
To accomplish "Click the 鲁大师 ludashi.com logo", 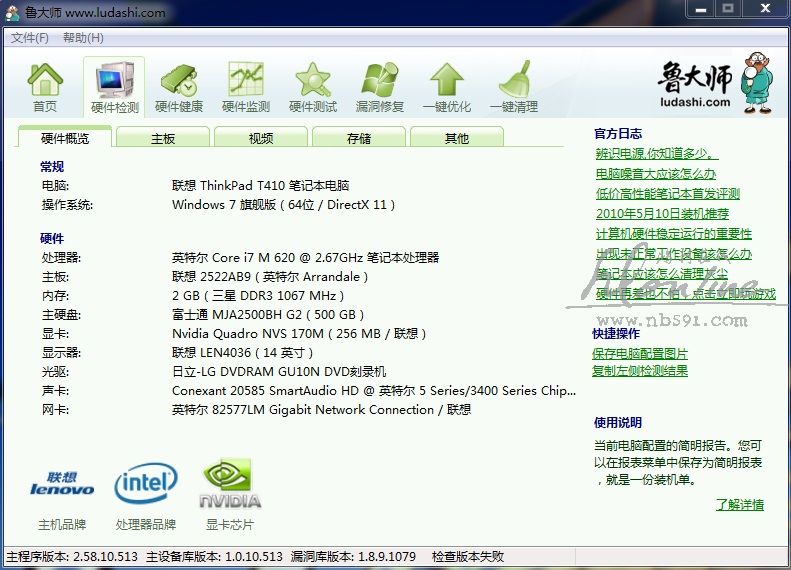I will tap(715, 83).
